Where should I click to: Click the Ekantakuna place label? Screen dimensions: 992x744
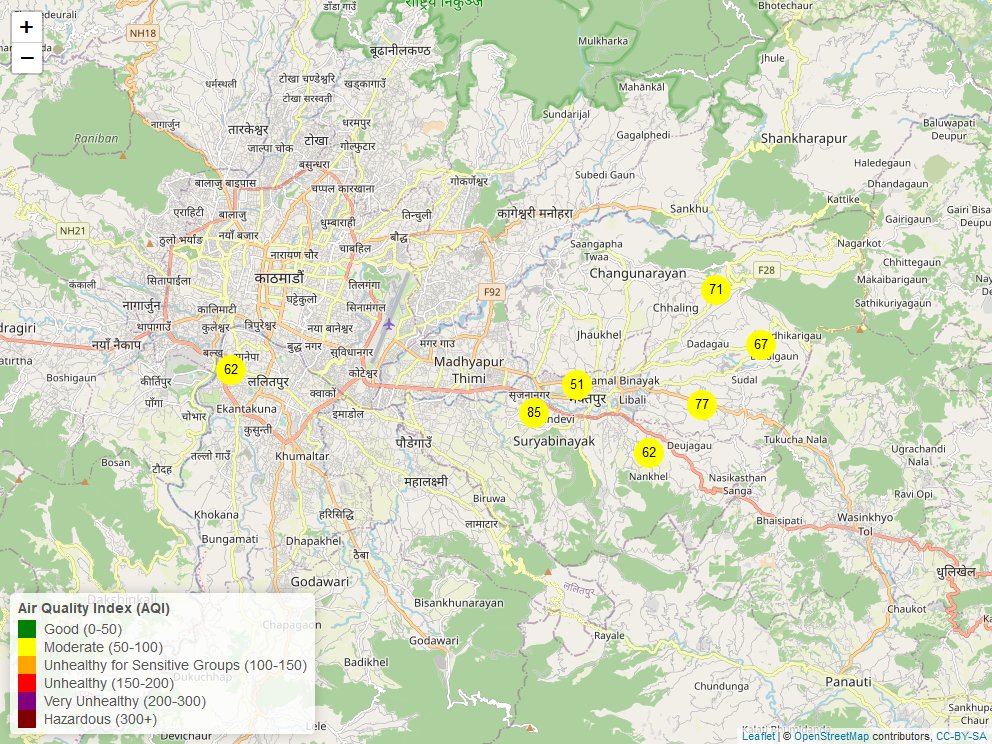point(246,409)
